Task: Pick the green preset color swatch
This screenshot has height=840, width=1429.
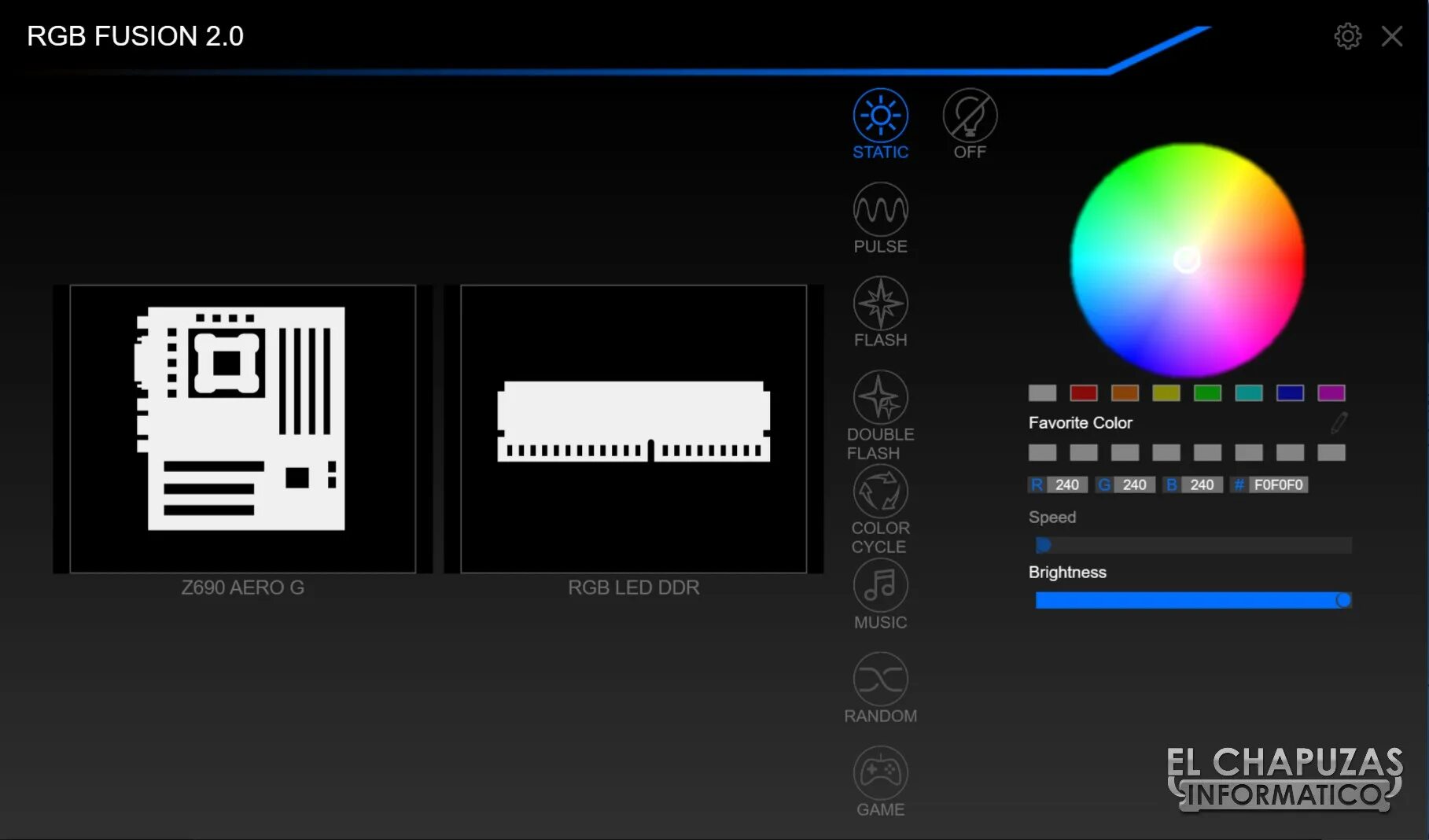Action: click(1207, 392)
